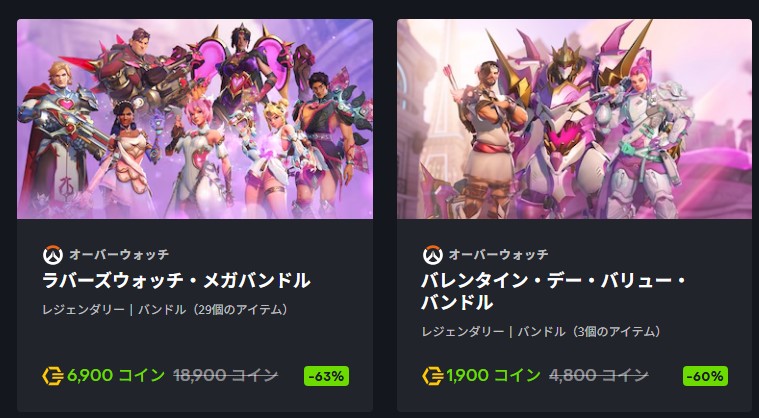Click coin currency icon beside 6,900 price
This screenshot has width=759, height=418.
point(53,376)
